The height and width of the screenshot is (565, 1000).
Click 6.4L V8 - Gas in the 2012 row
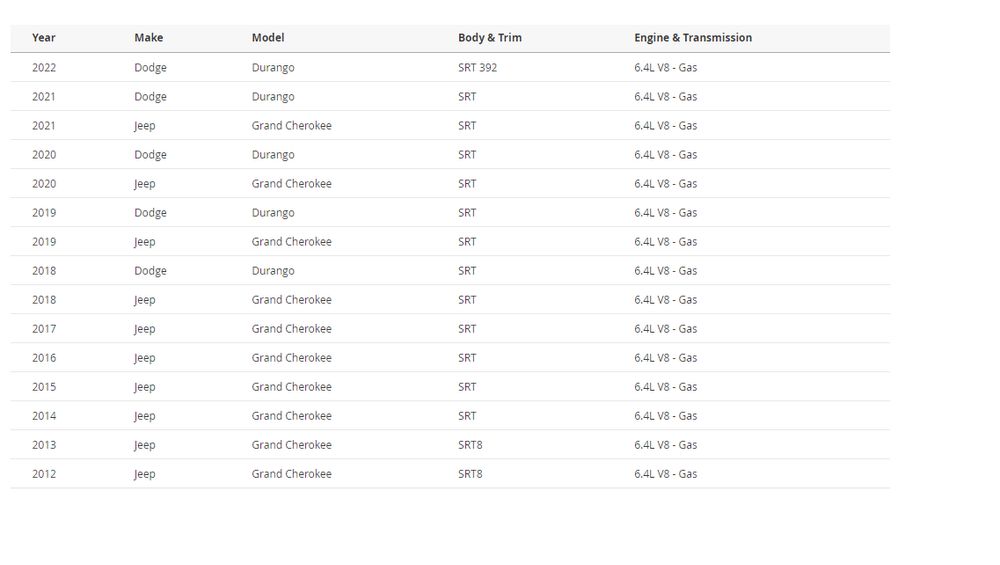pos(665,474)
